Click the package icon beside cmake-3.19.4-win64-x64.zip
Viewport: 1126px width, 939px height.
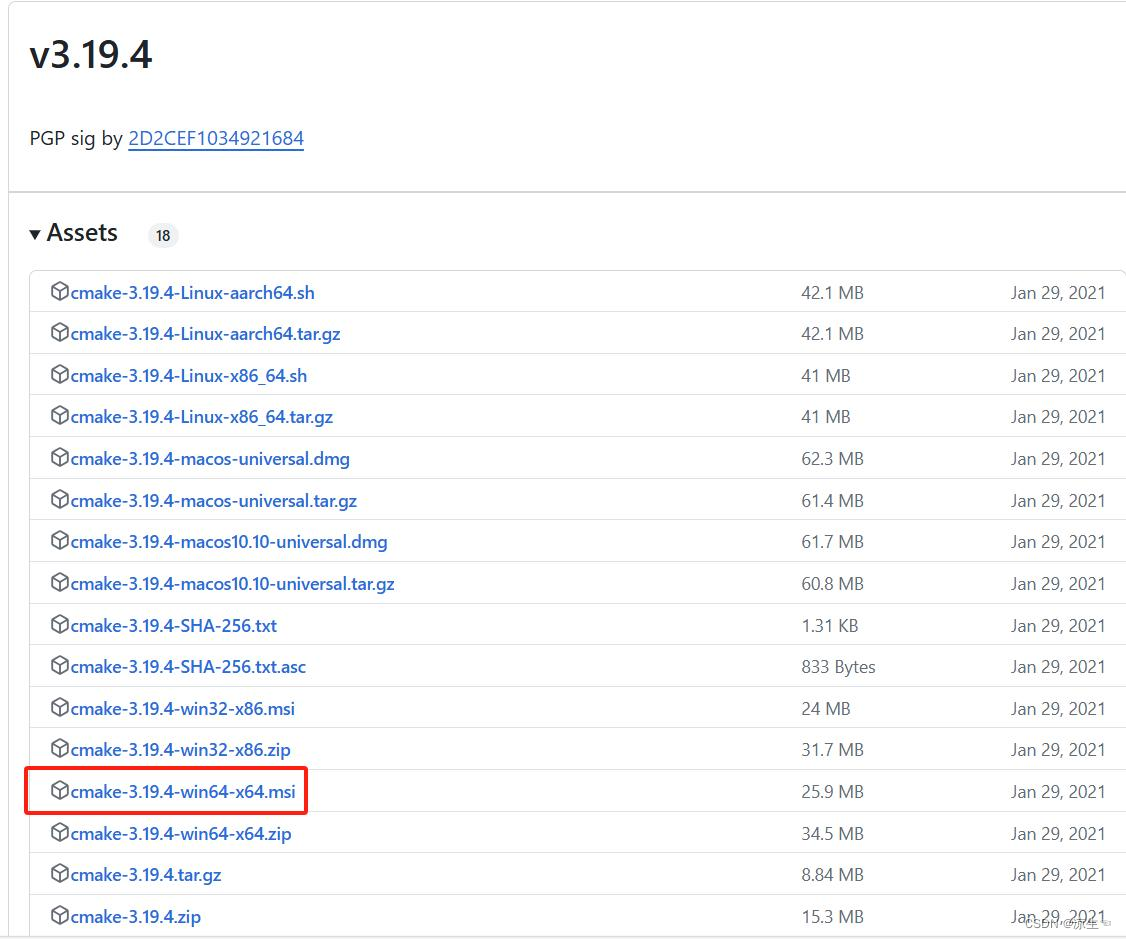tap(60, 833)
